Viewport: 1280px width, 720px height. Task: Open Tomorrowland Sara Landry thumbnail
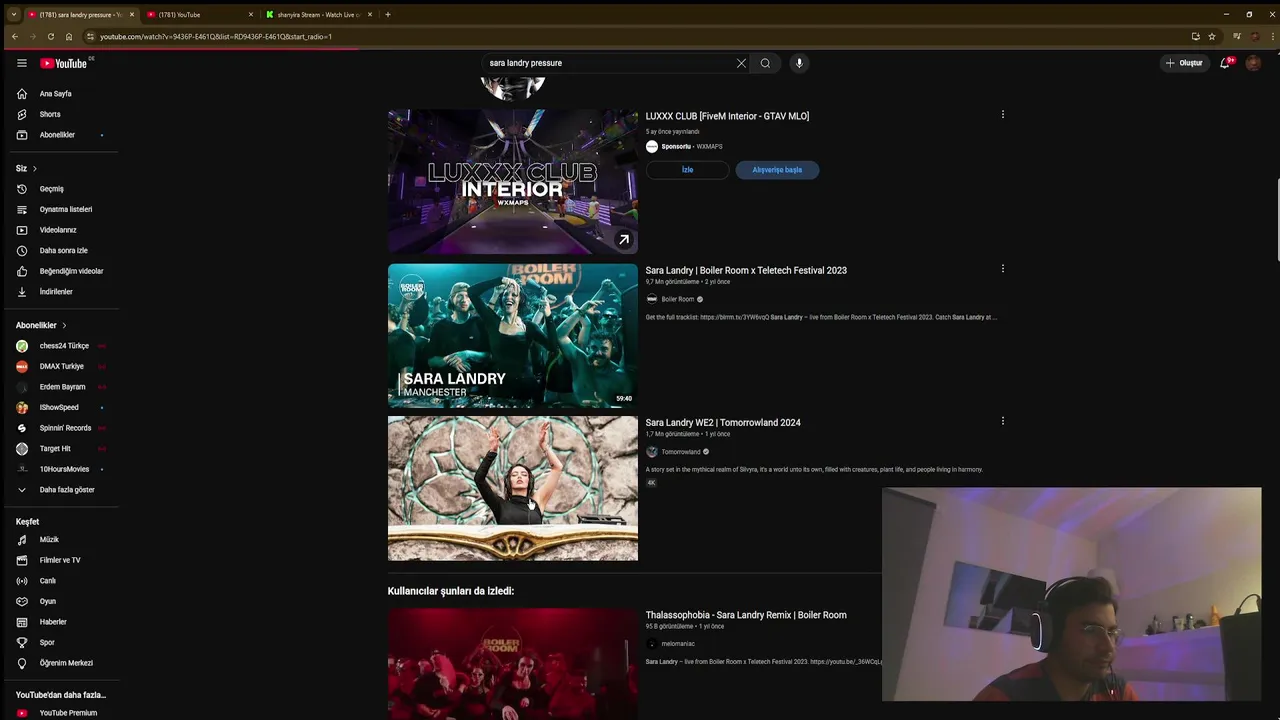(x=513, y=488)
